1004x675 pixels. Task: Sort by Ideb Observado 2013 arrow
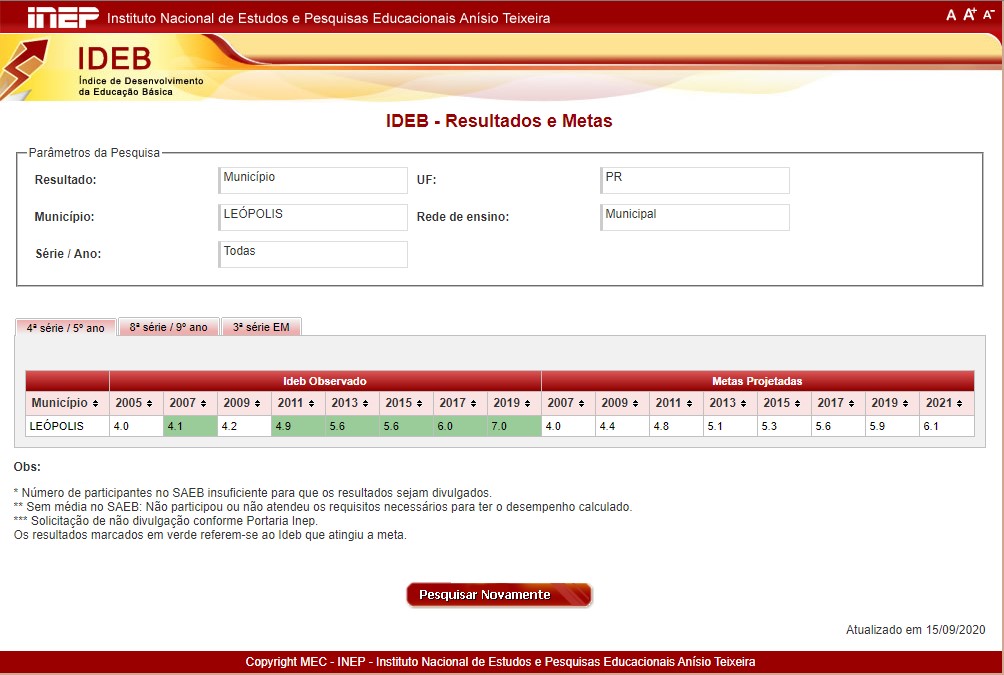click(365, 403)
